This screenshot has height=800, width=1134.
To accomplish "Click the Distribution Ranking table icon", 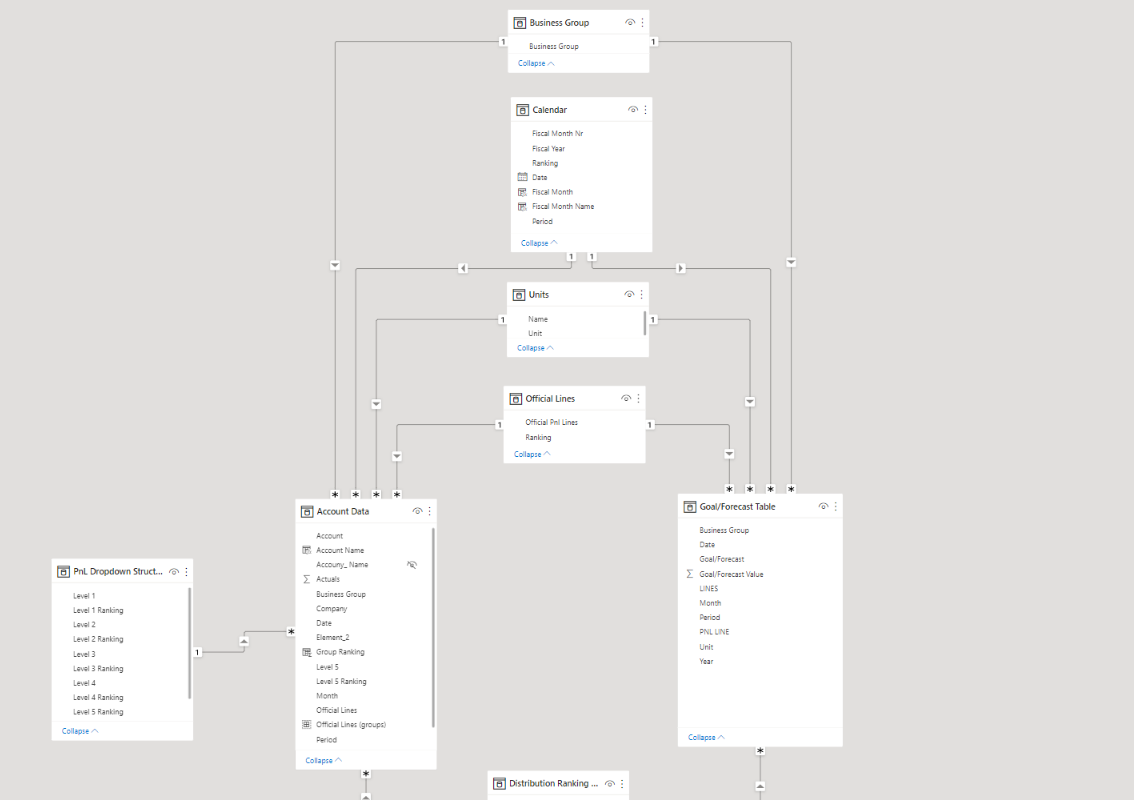I will pyautogui.click(x=499, y=784).
